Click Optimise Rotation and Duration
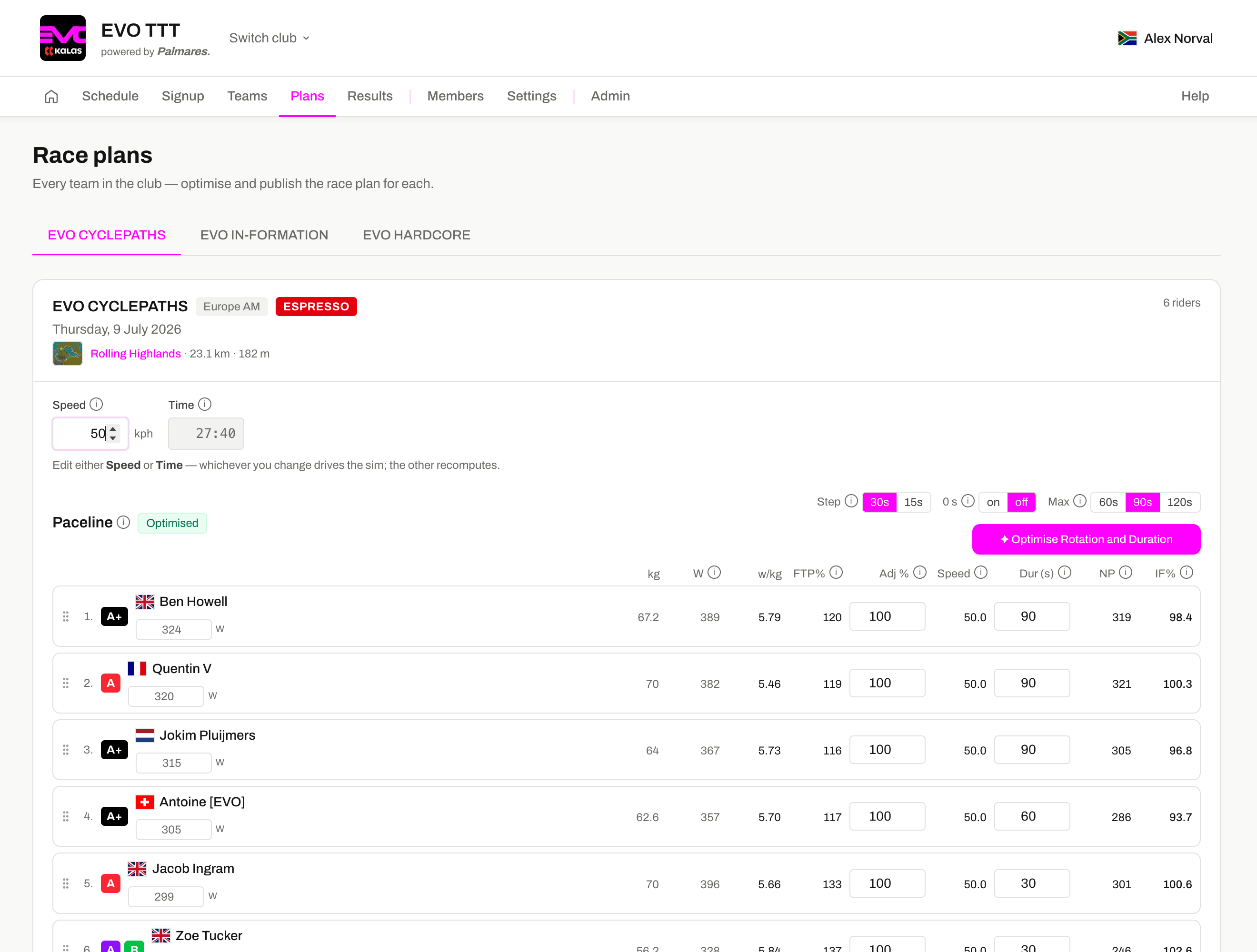 click(1086, 539)
